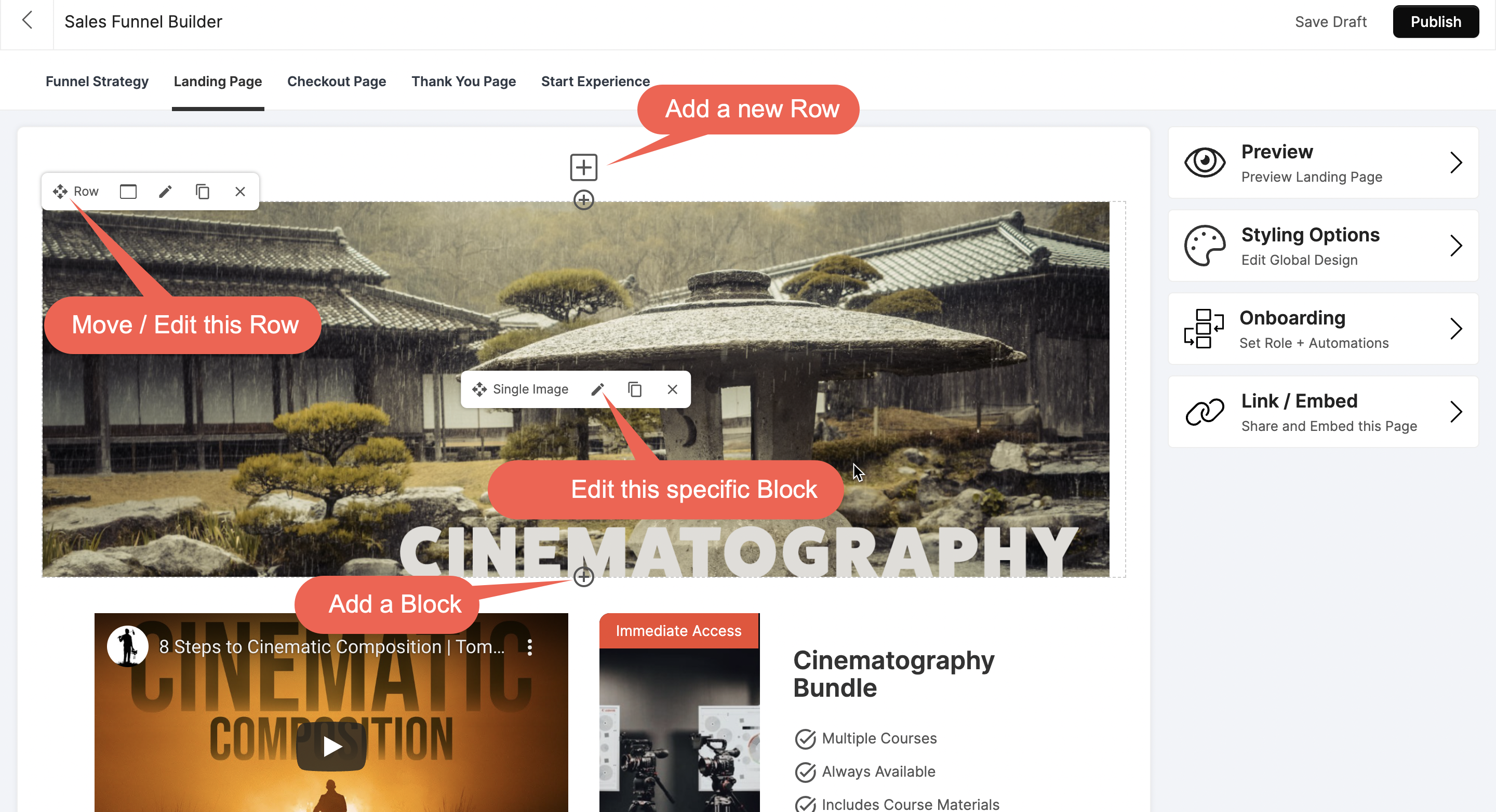The width and height of the screenshot is (1496, 812).
Task: Open the Checkout Page tab
Action: tap(337, 82)
